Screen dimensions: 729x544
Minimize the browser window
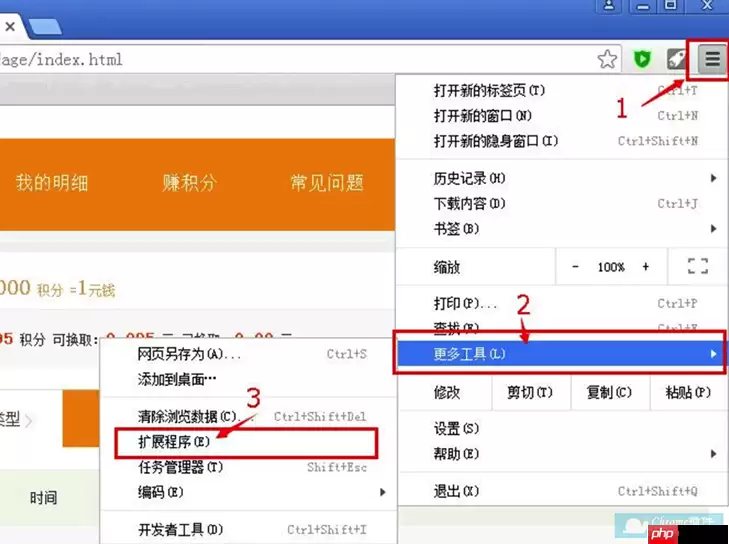click(x=643, y=6)
